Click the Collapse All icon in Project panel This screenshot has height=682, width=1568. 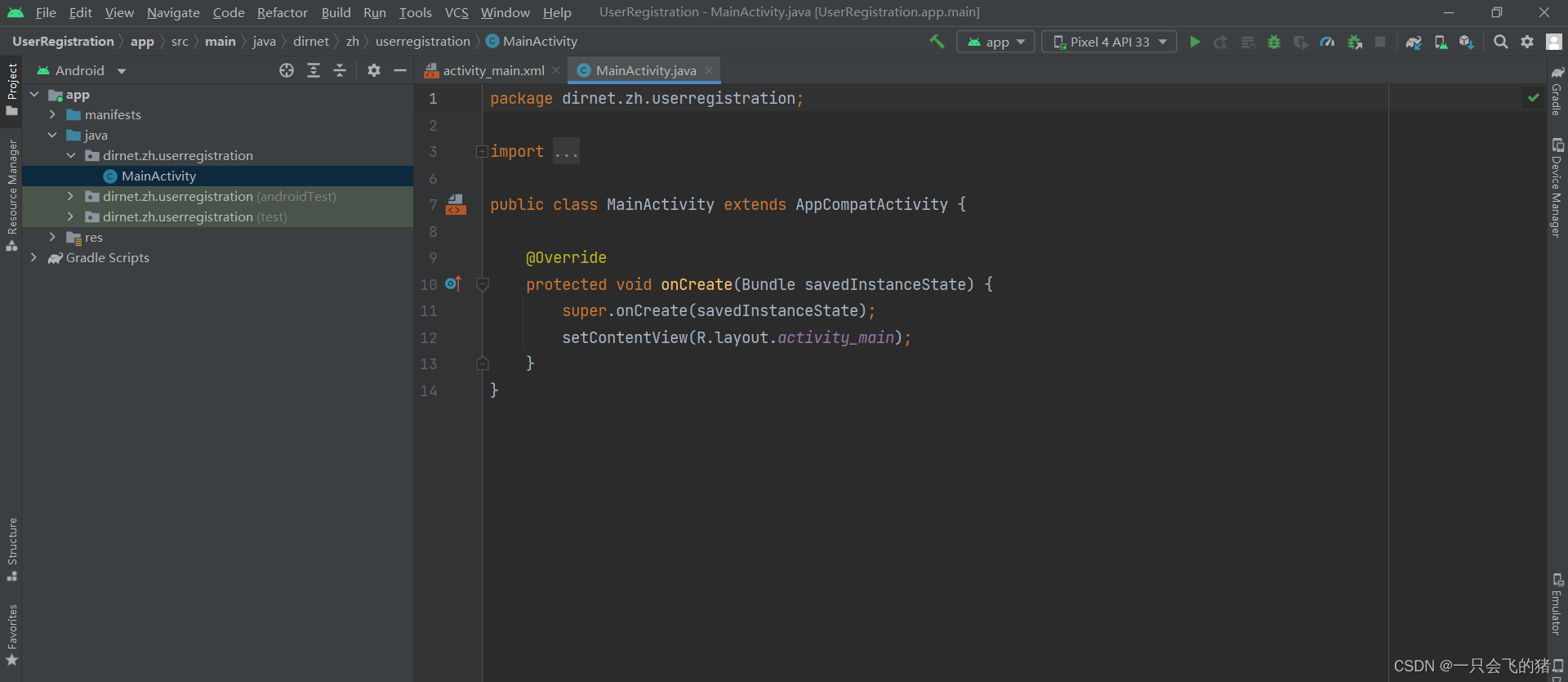(340, 70)
